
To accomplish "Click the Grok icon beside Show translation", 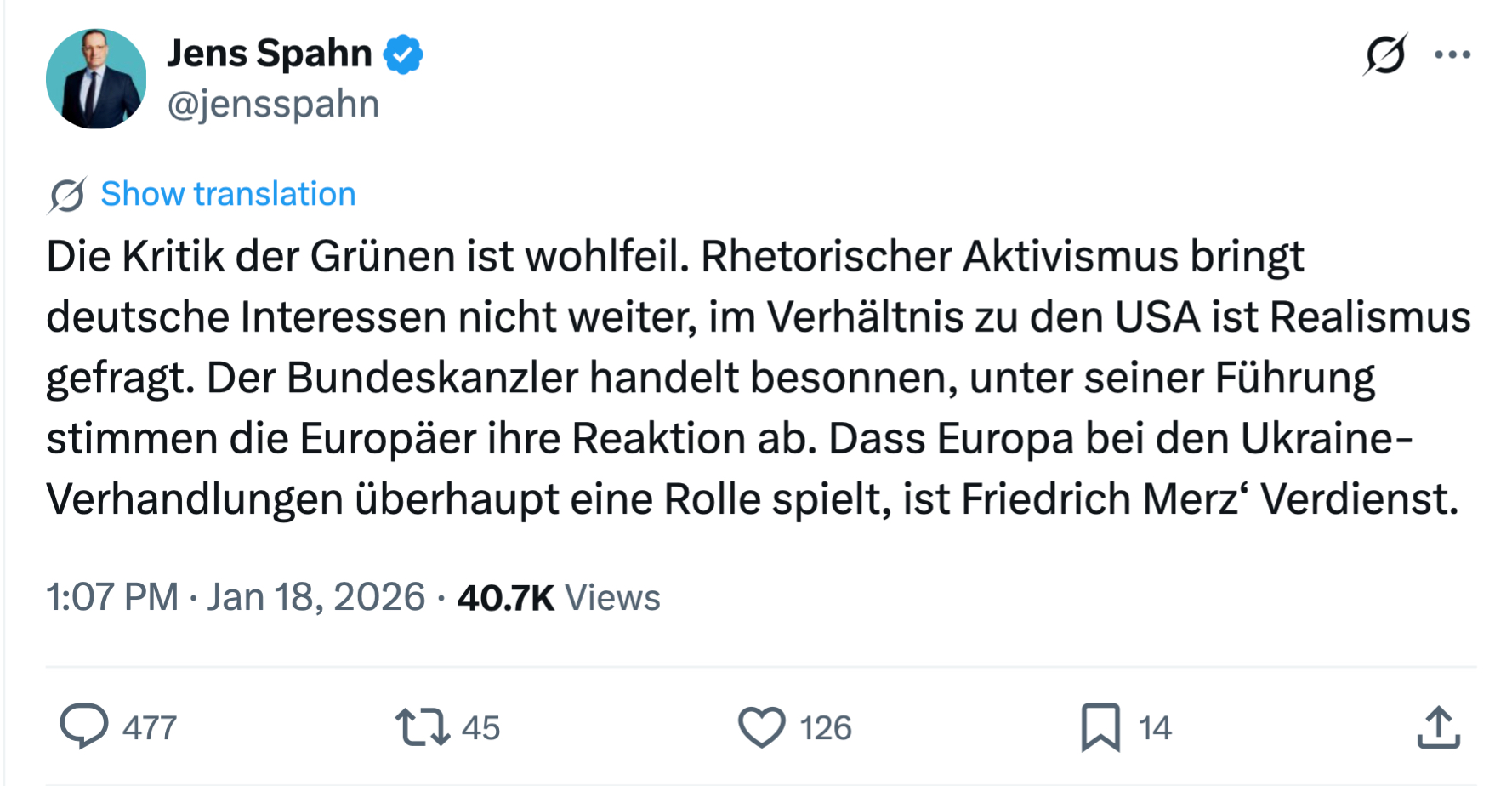I will click(67, 195).
